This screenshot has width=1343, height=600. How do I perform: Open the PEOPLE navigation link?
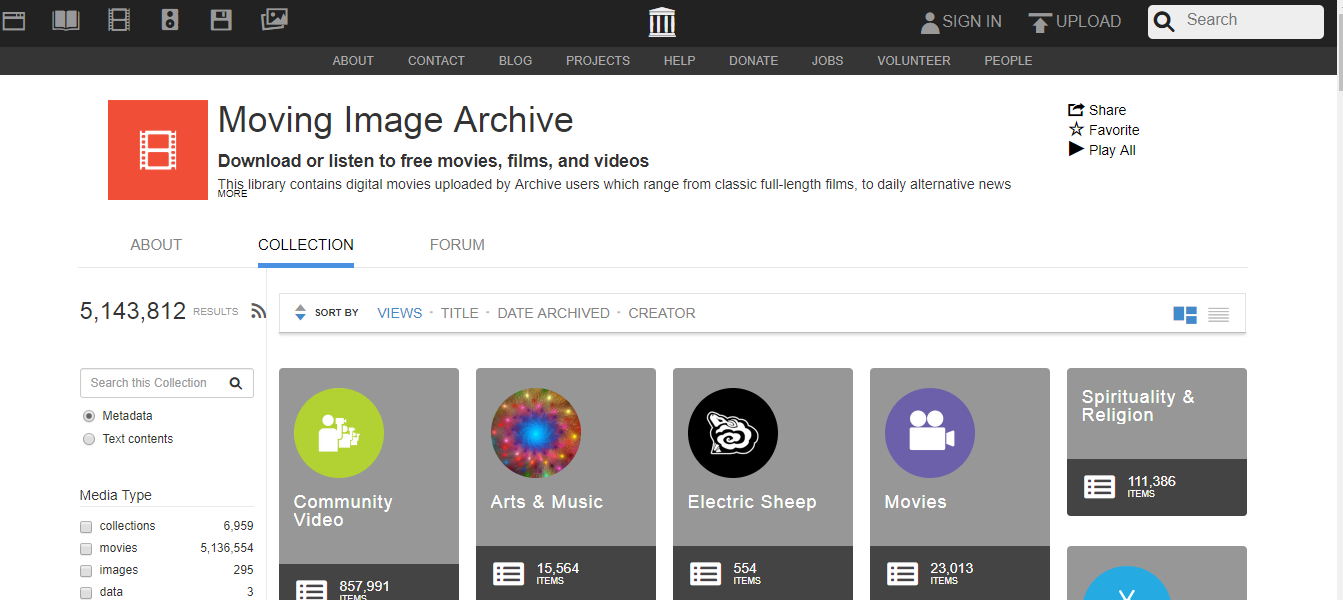[x=1008, y=61]
